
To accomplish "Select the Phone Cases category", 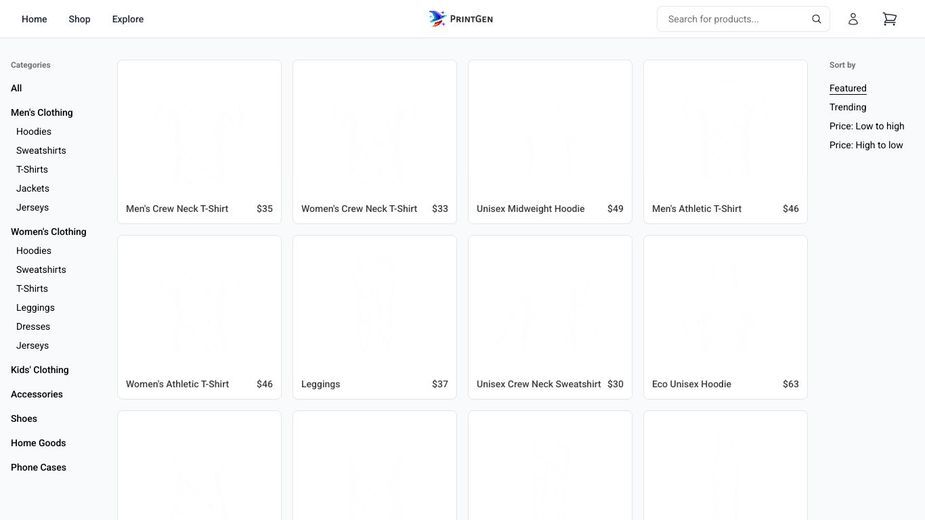I will (38, 467).
